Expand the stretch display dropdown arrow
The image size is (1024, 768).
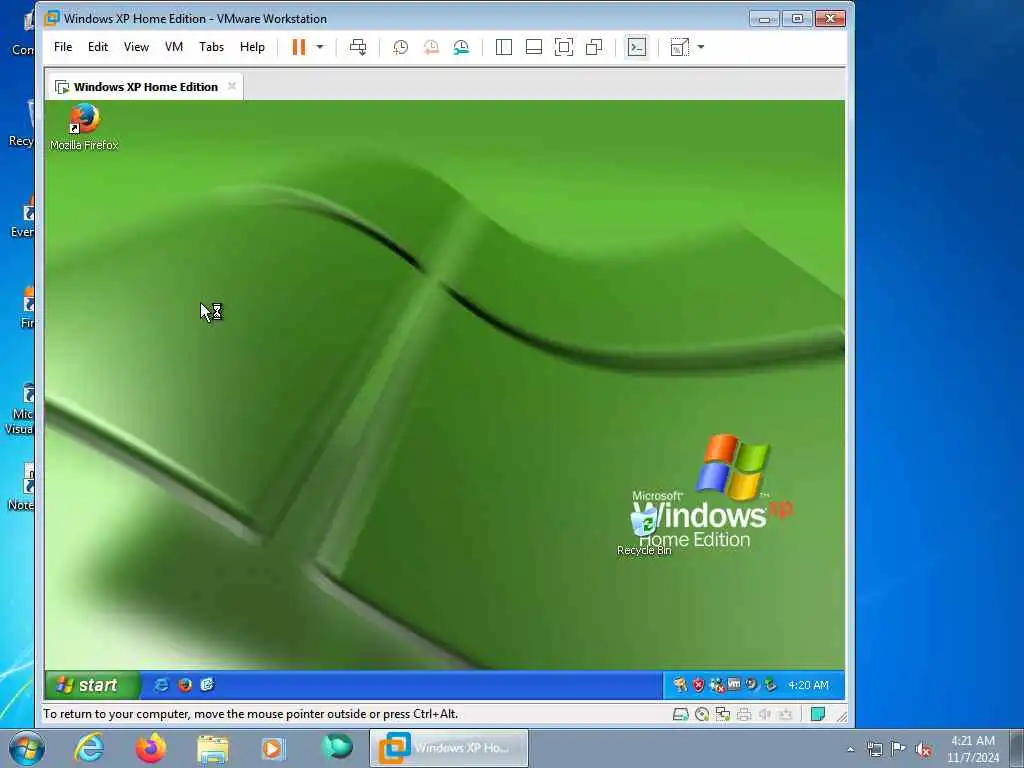[701, 47]
